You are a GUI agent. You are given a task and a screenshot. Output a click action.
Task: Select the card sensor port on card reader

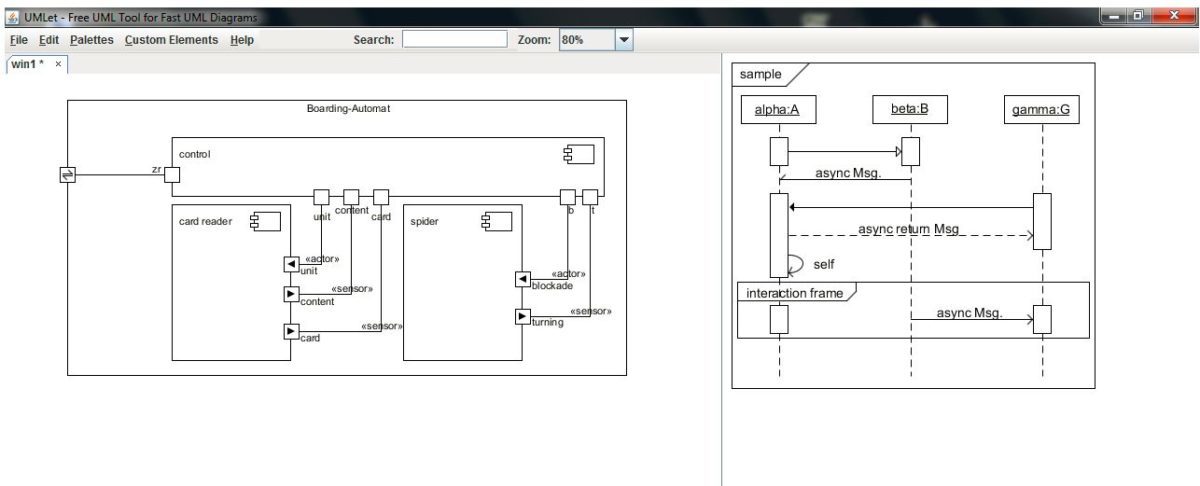(291, 331)
